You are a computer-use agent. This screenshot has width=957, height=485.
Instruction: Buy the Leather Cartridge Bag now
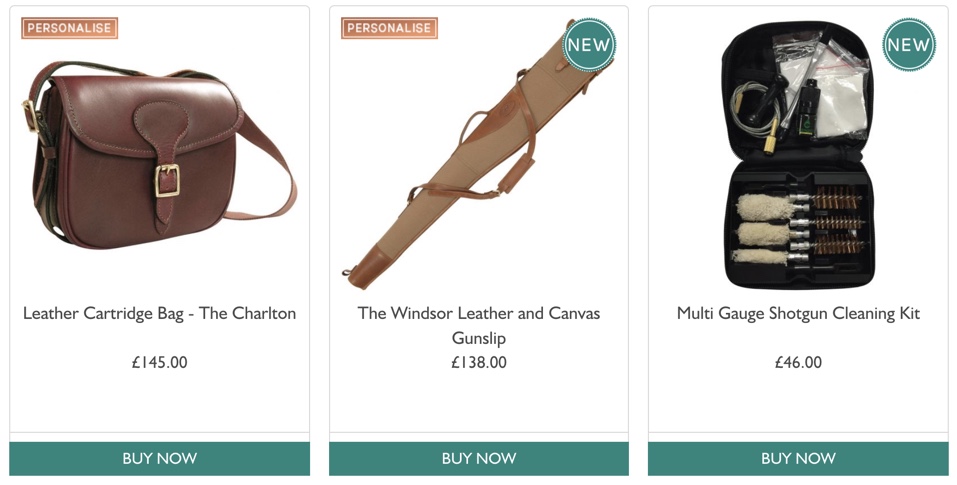[159, 459]
